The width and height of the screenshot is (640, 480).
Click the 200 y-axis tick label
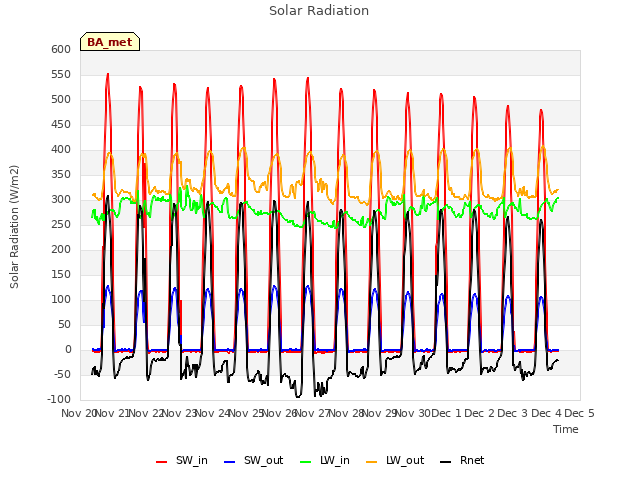(61, 249)
